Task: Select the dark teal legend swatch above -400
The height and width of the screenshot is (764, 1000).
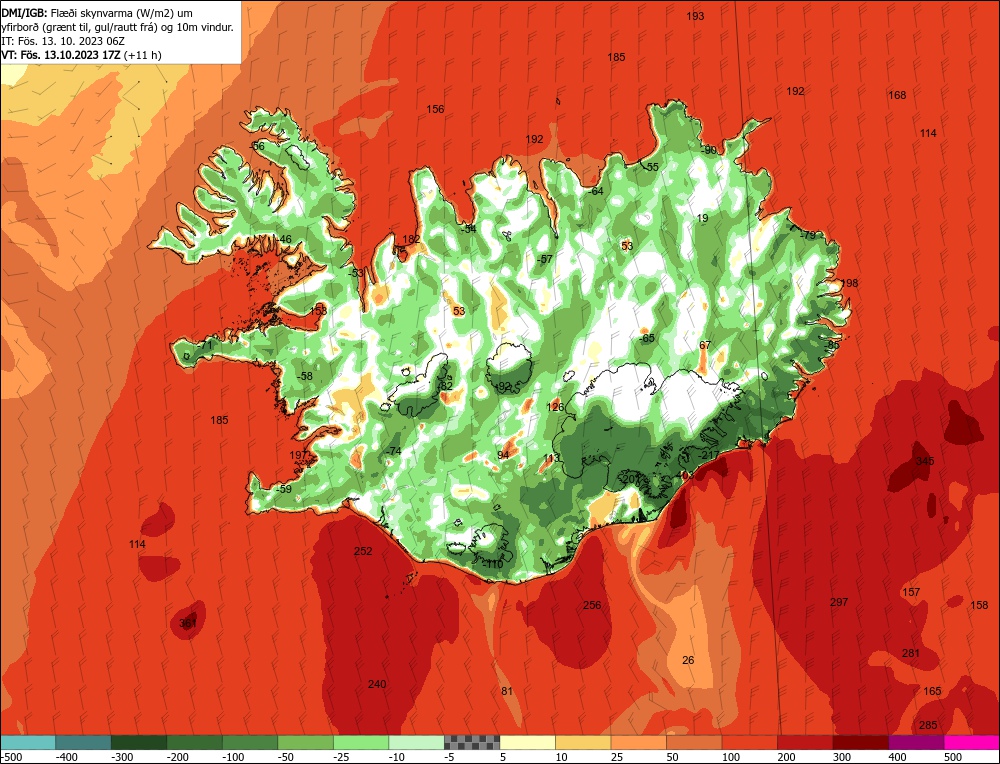Action: pos(83,742)
